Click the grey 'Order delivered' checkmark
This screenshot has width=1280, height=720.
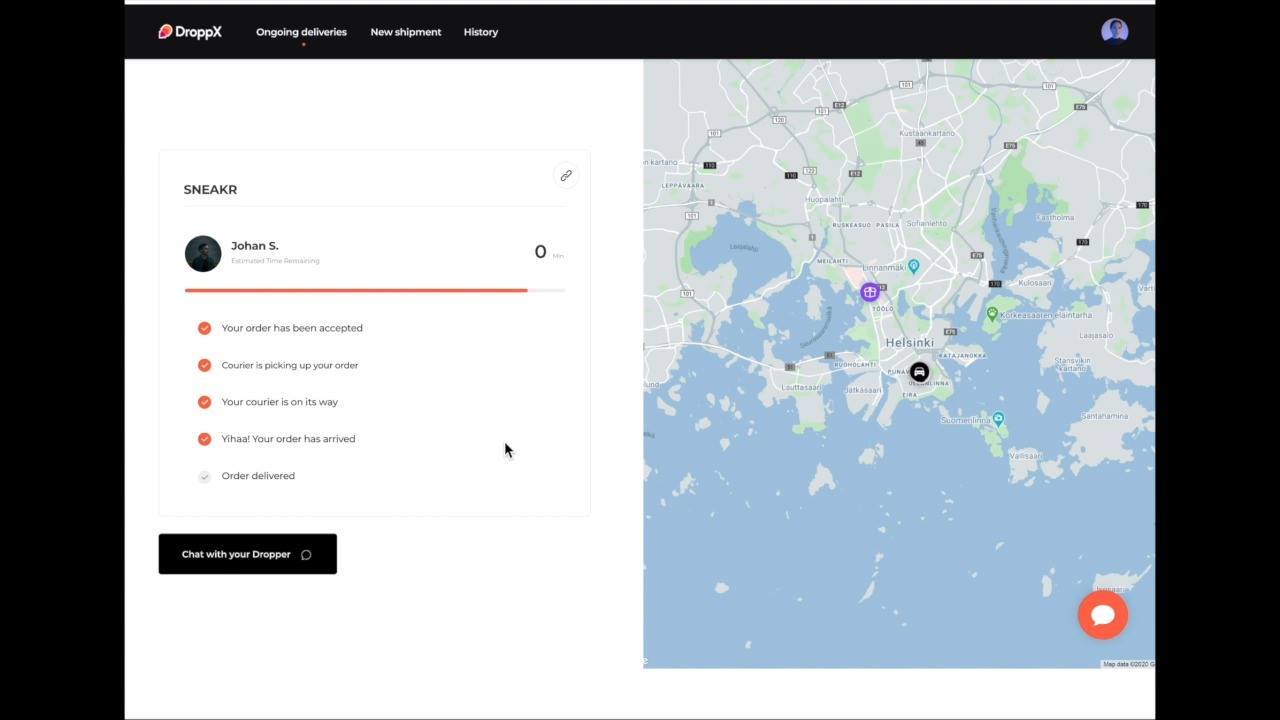204,477
